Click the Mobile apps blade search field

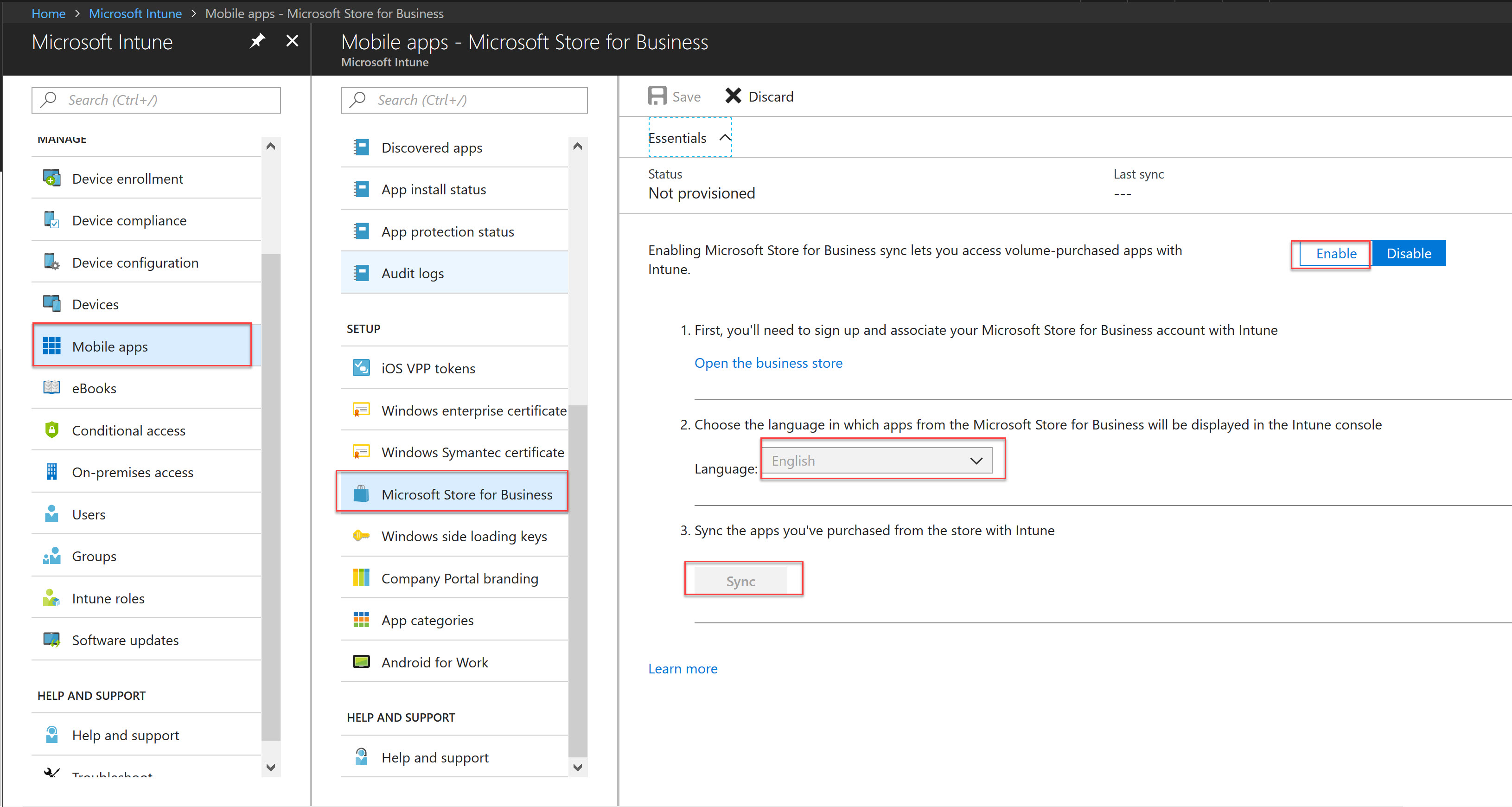click(x=464, y=100)
